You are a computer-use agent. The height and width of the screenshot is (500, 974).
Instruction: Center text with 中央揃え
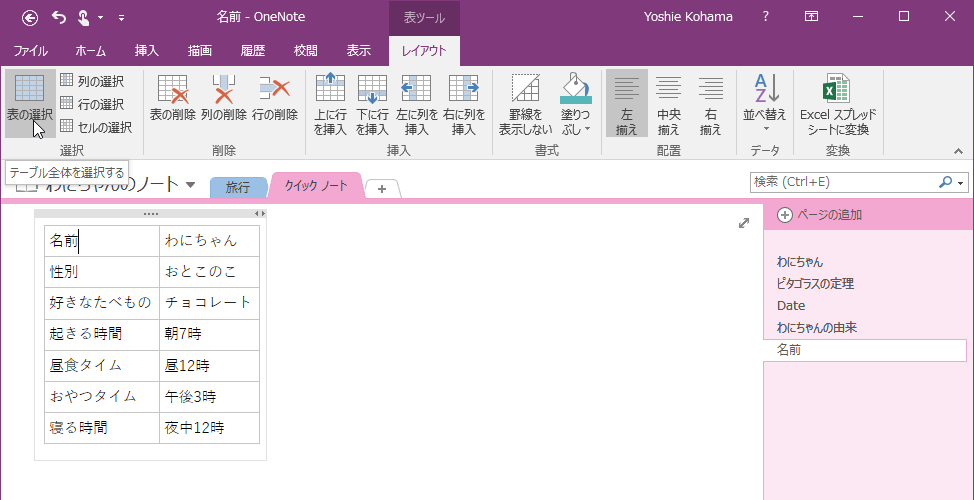tap(668, 103)
